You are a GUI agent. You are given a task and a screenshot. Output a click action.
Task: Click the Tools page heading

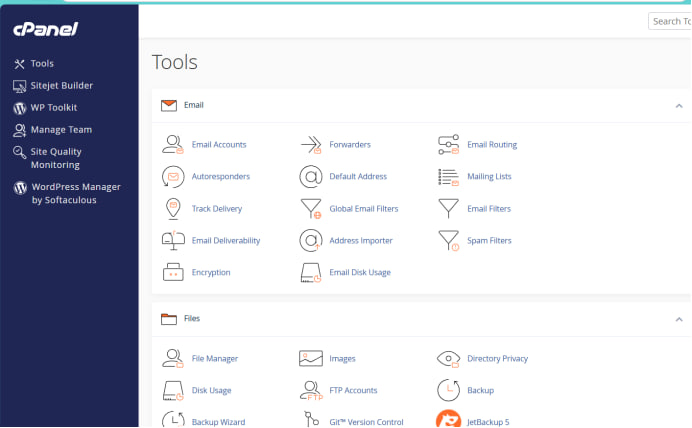click(175, 62)
